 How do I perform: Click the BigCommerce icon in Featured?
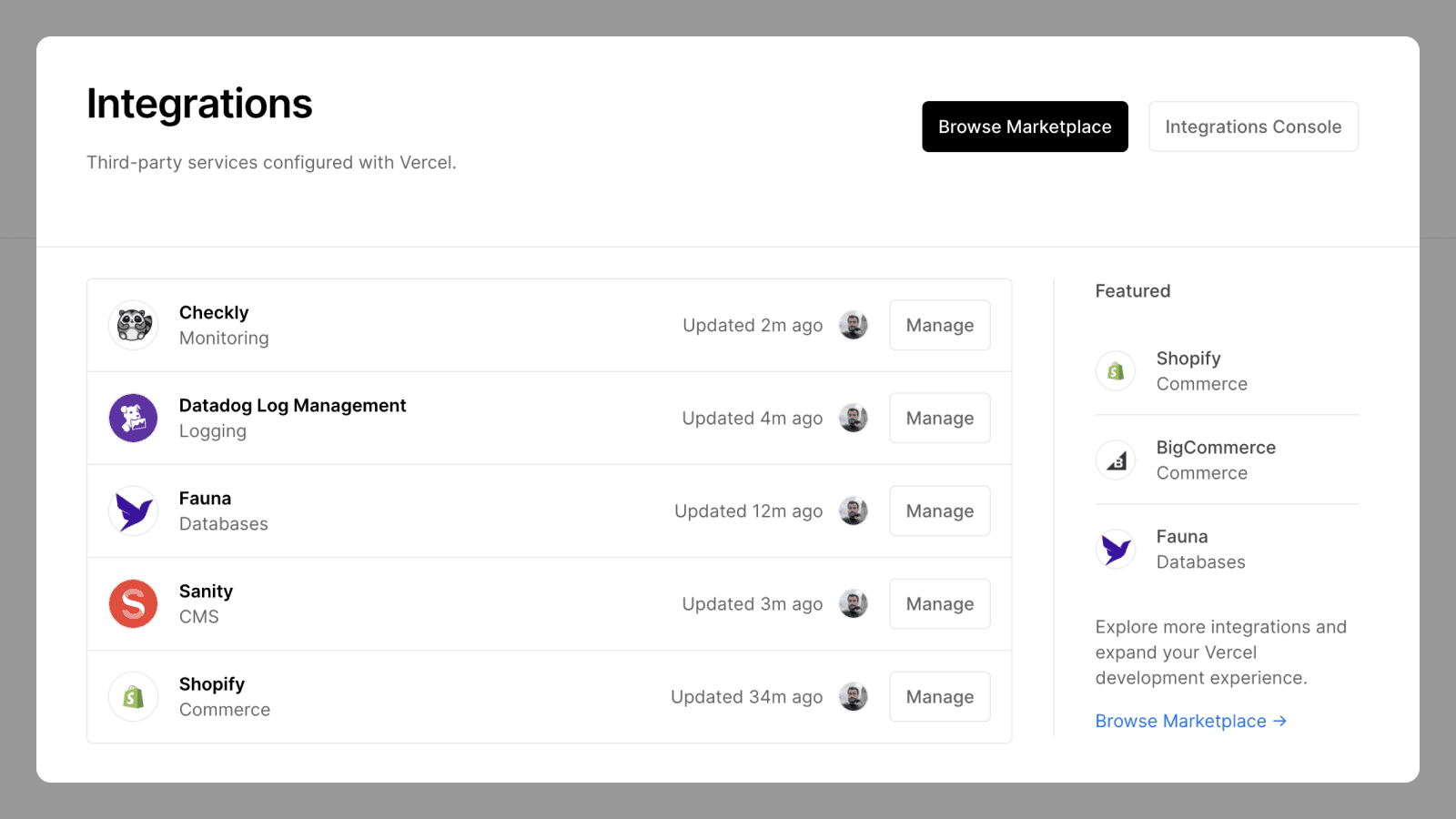click(x=1116, y=460)
